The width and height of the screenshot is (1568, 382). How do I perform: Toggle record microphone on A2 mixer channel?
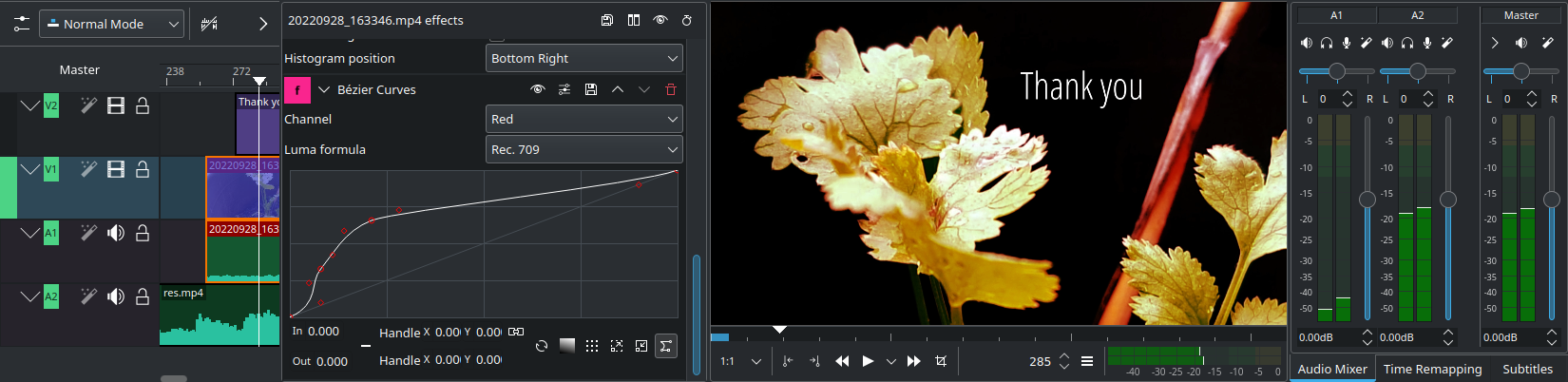tap(1426, 43)
